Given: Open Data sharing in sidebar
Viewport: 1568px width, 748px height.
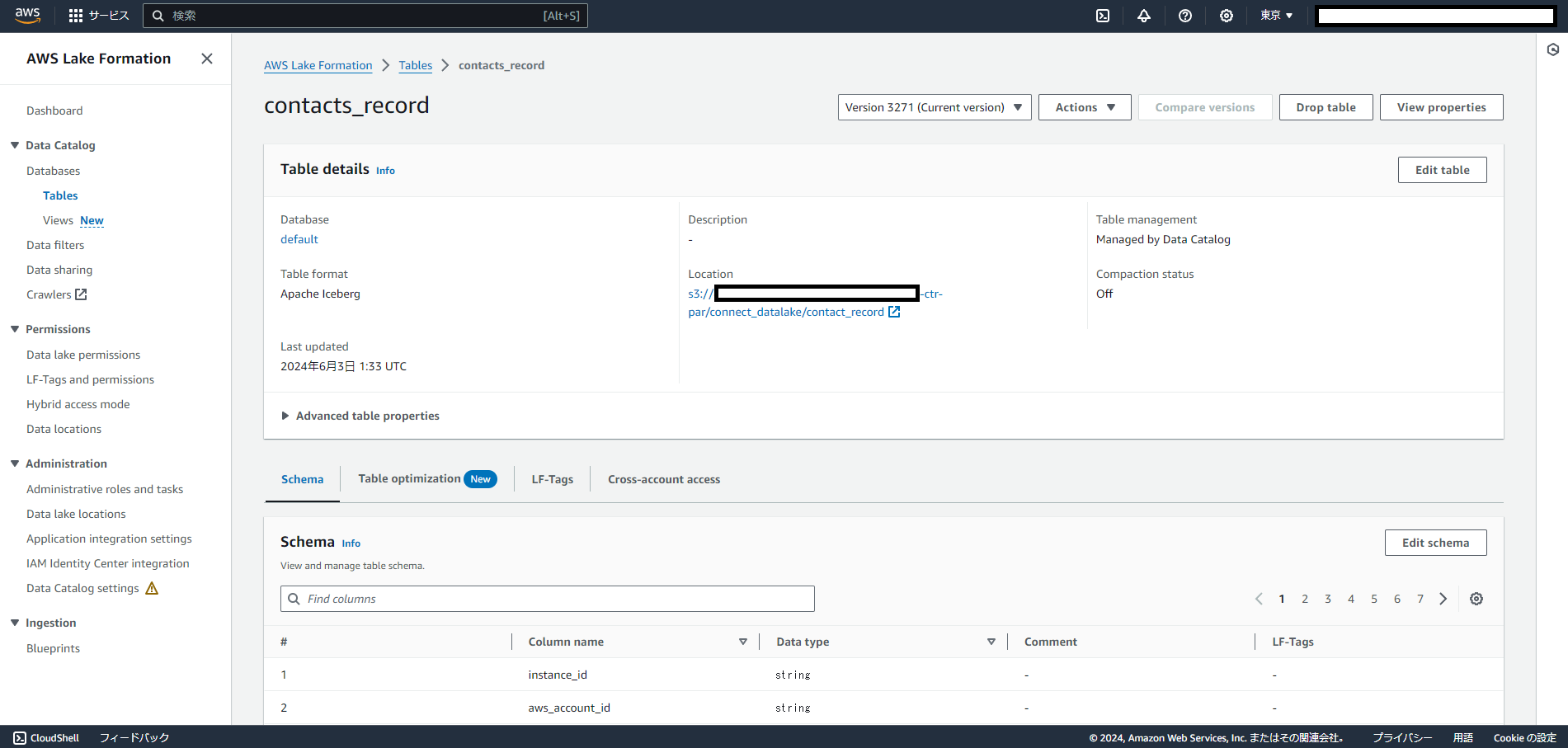Looking at the screenshot, I should click(59, 270).
